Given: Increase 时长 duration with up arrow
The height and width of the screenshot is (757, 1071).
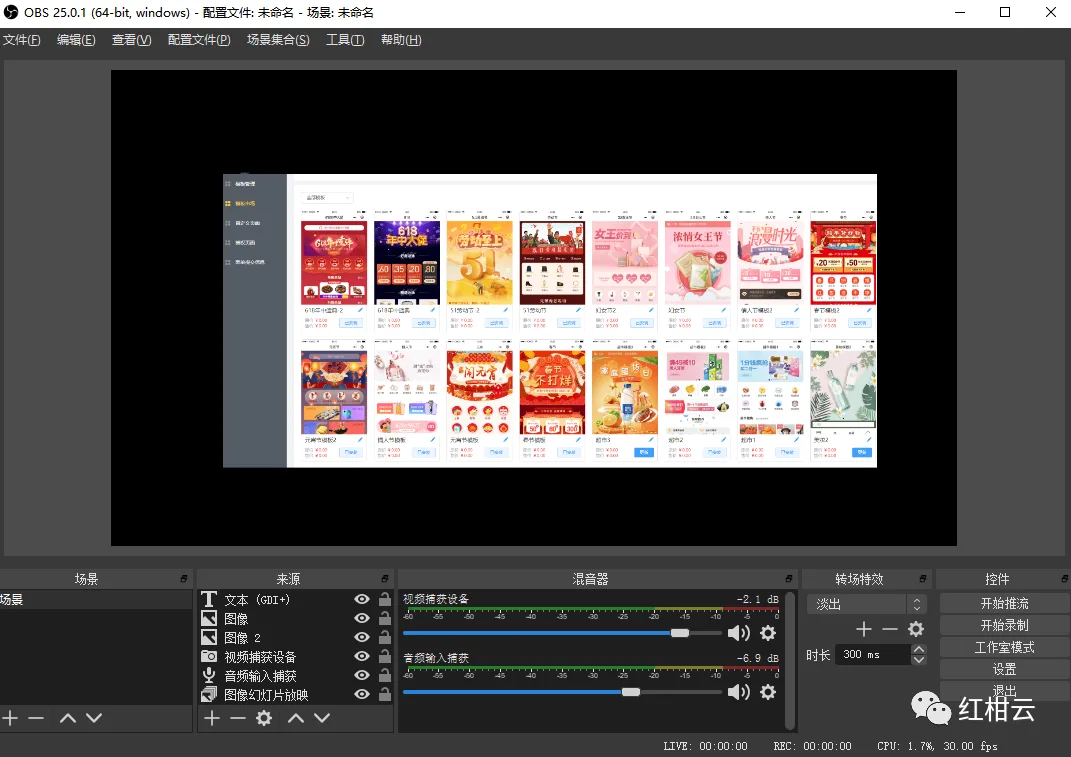Looking at the screenshot, I should coord(919,649).
